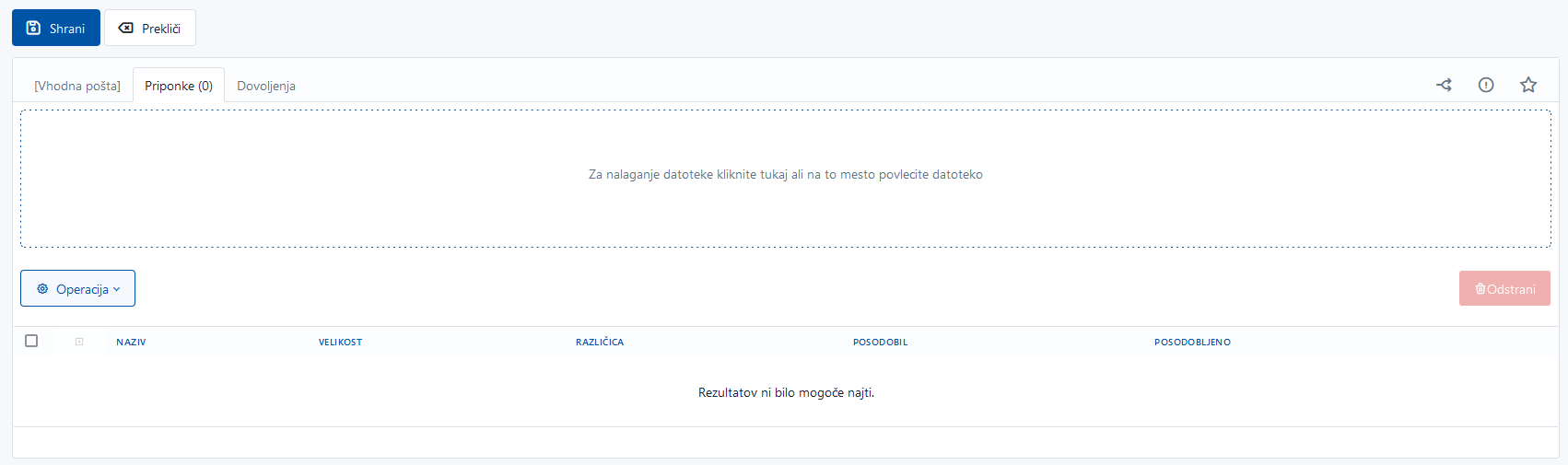This screenshot has width=1568, height=465.
Task: Tick the select-all checkbox in table header
Action: 31,341
